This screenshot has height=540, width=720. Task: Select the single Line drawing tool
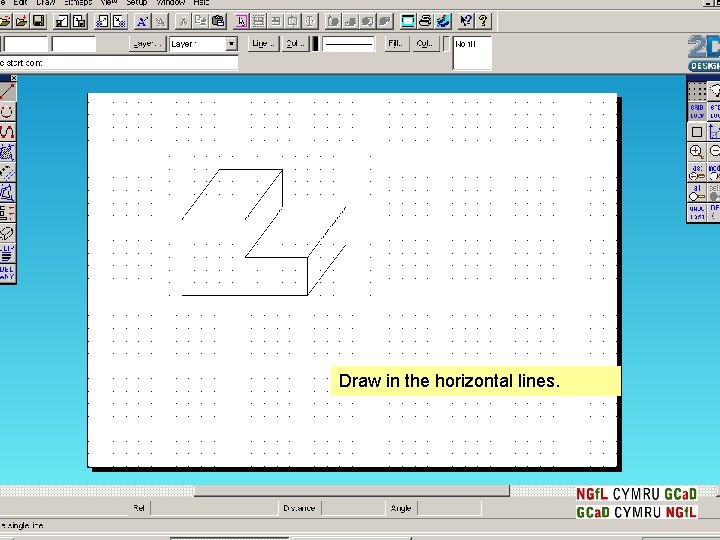tap(7, 92)
